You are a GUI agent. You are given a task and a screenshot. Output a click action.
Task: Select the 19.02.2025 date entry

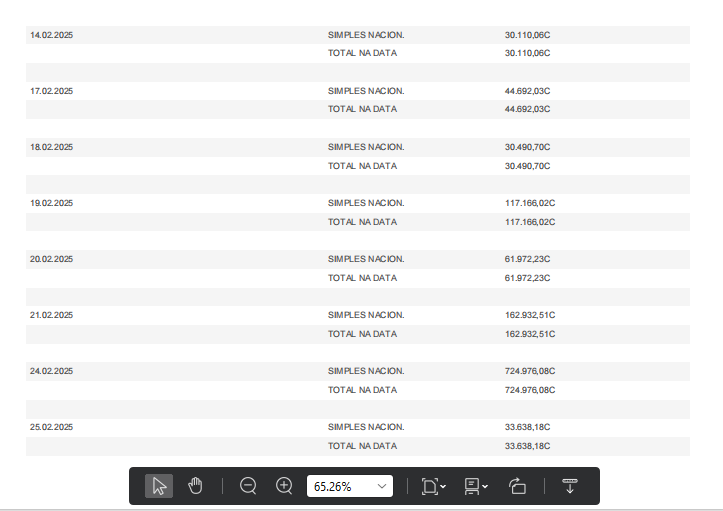pos(52,203)
